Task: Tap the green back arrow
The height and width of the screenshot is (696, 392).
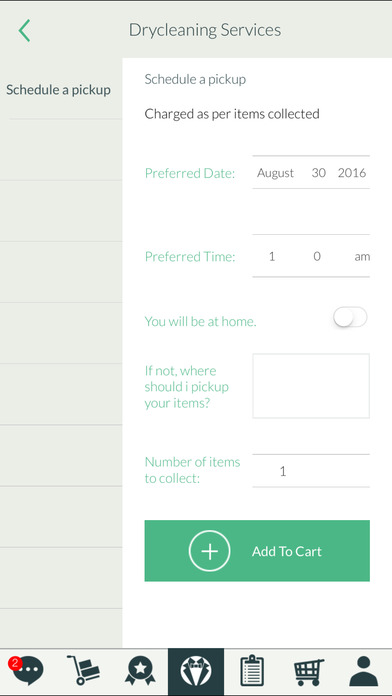Action: [x=24, y=31]
